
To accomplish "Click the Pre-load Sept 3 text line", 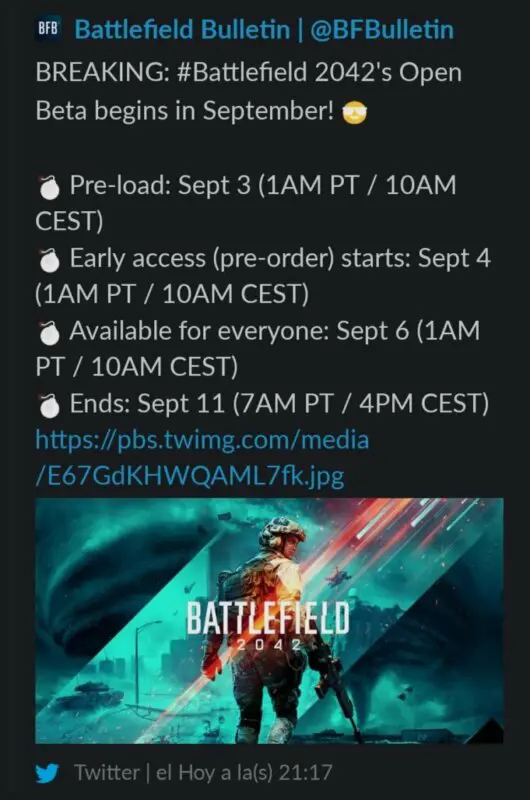I will pyautogui.click(x=246, y=203).
